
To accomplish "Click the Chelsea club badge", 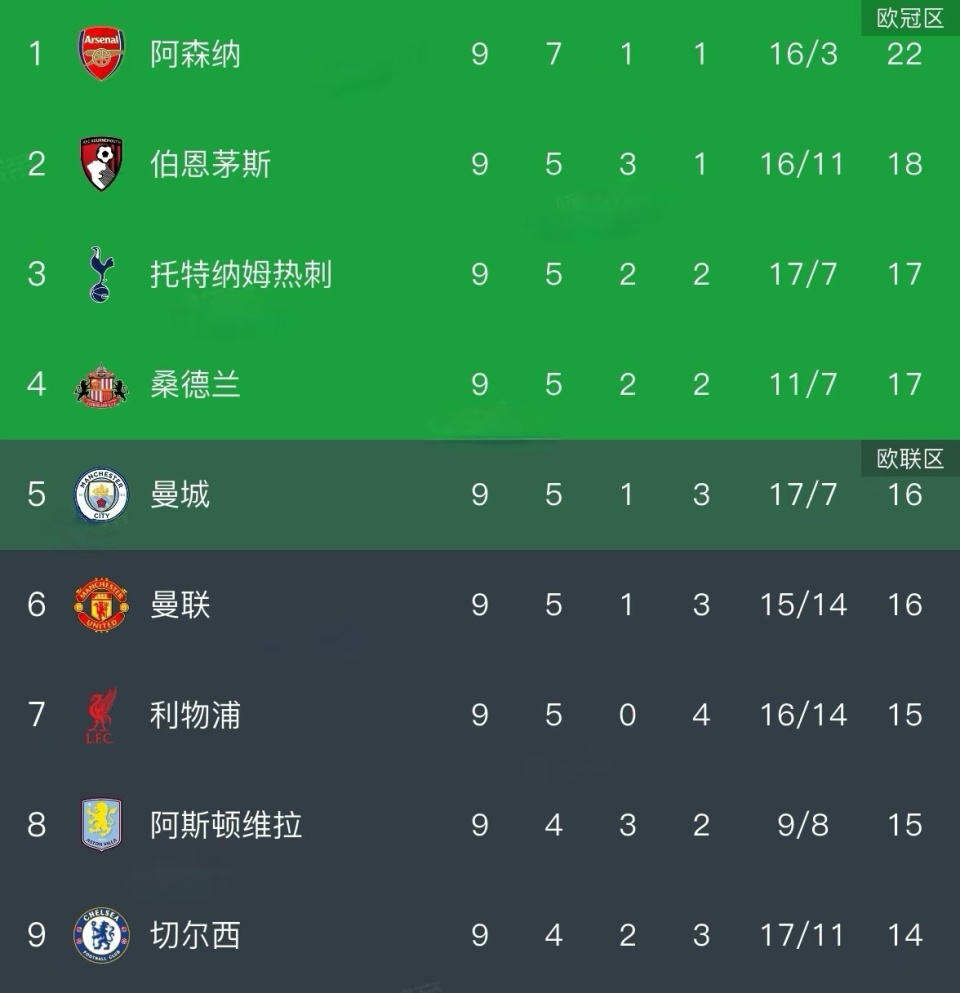I will pyautogui.click(x=101, y=935).
